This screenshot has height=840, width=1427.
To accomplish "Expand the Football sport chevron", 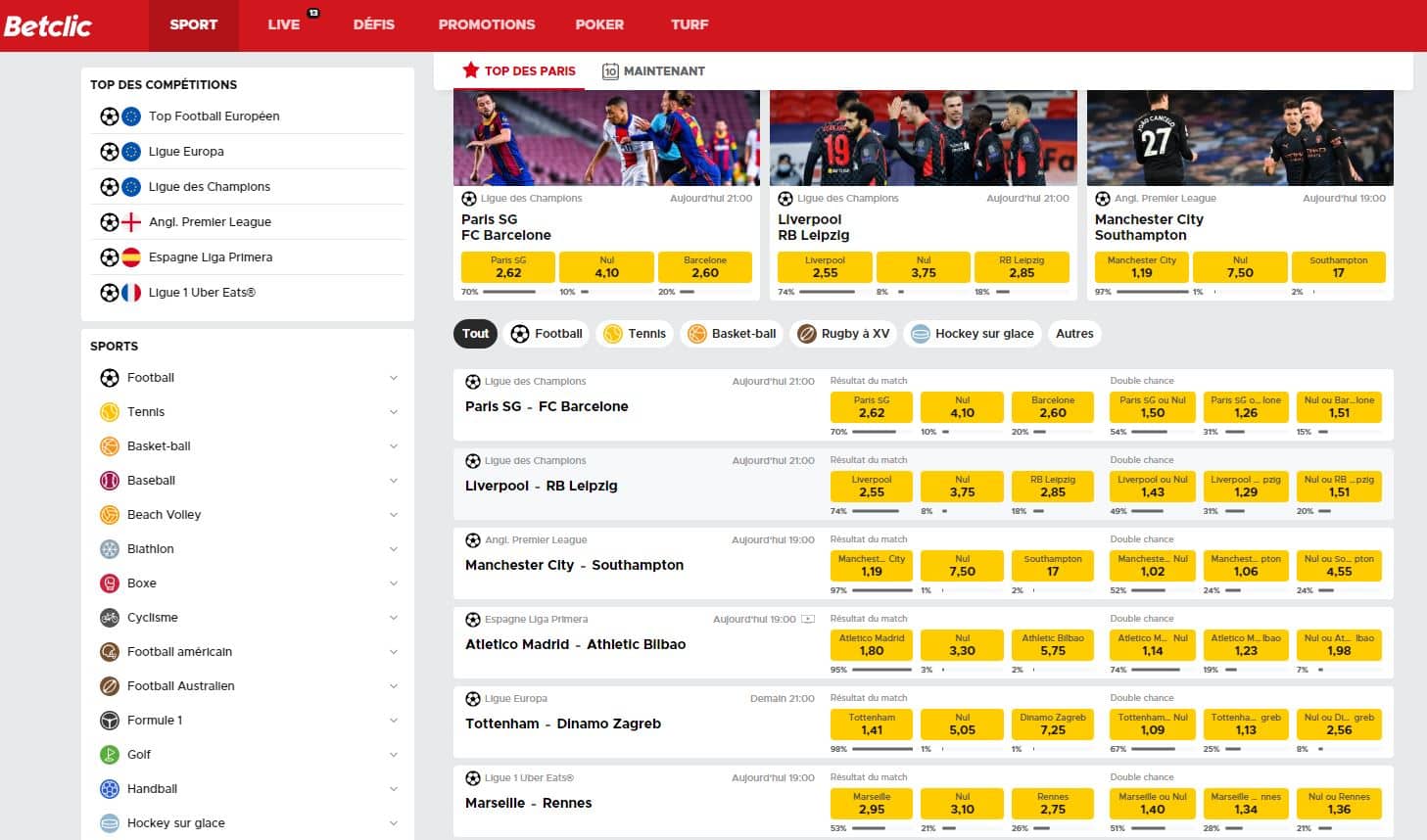I will 394,378.
